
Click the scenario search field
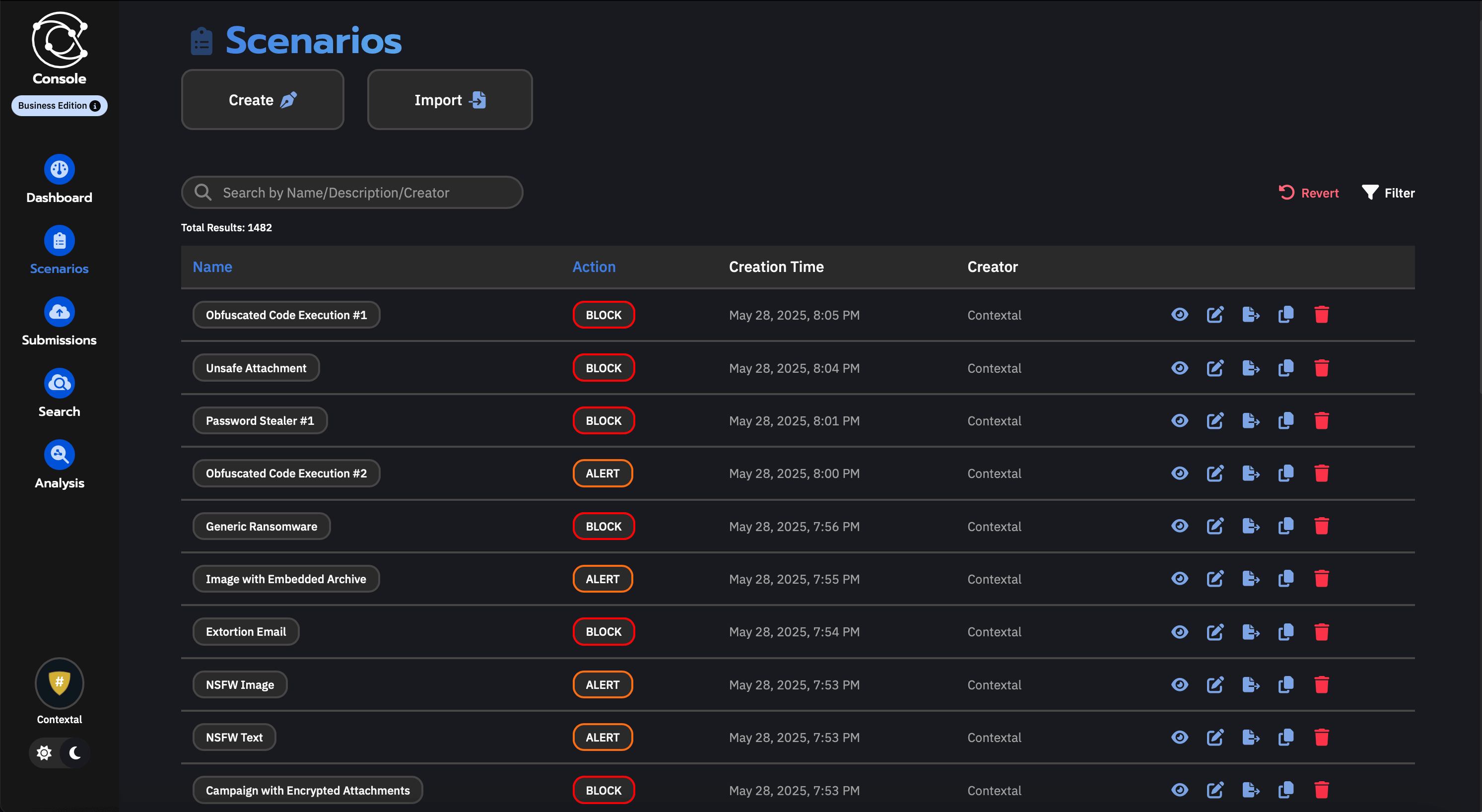pyautogui.click(x=352, y=192)
